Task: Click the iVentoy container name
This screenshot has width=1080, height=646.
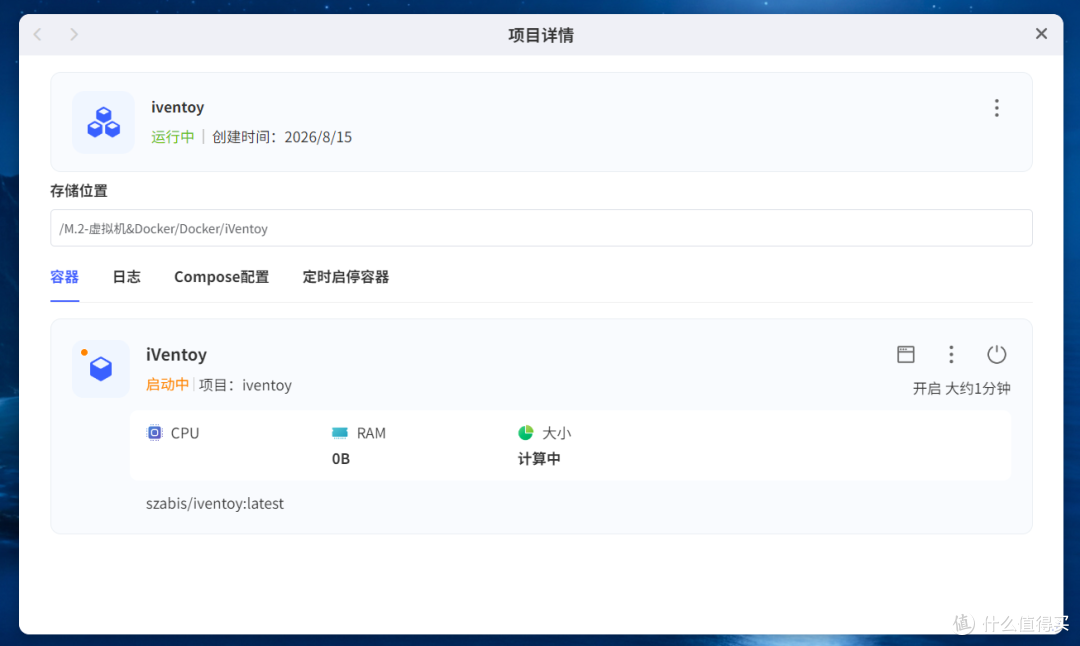Action: pos(176,355)
